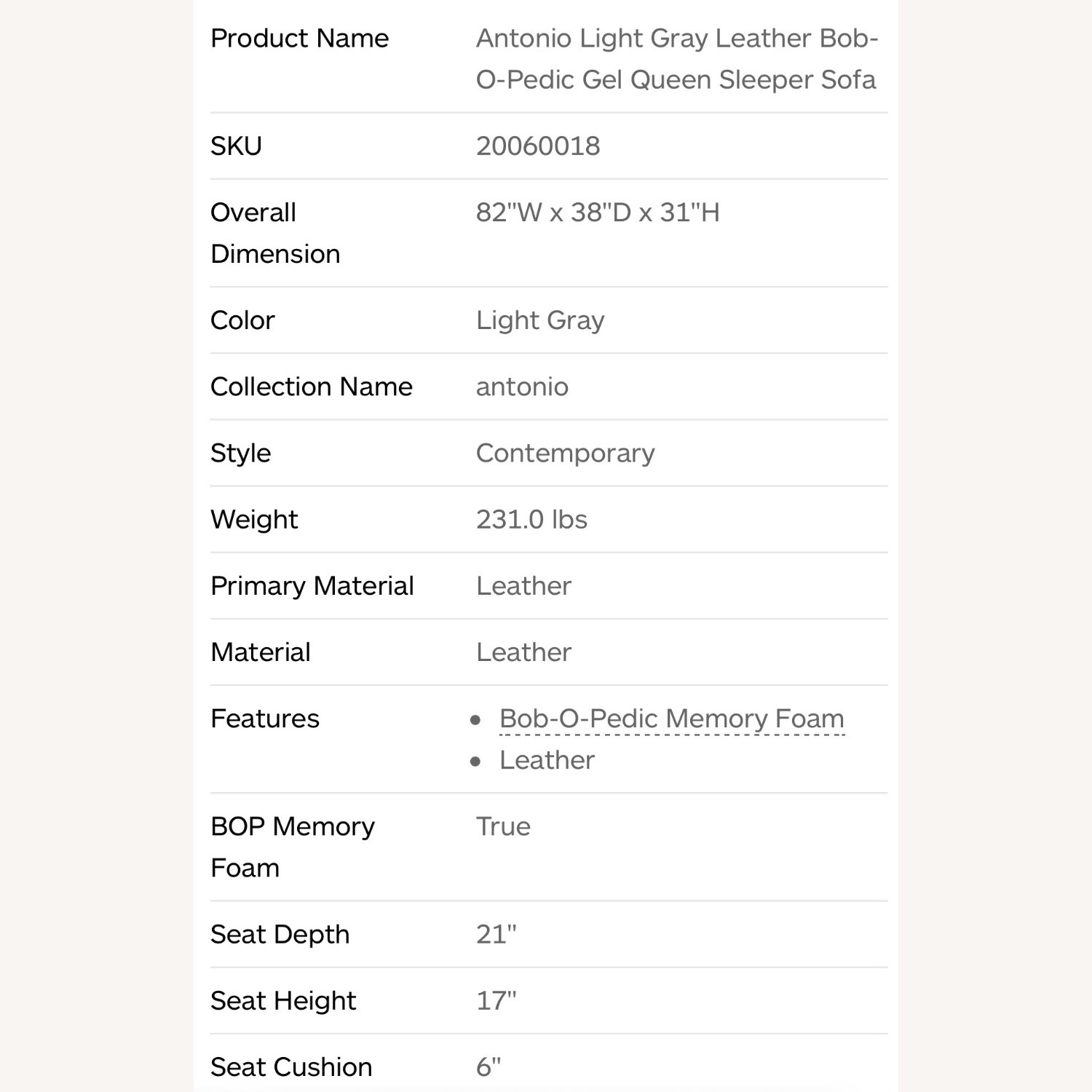Select the SKU number 20060018

click(538, 146)
